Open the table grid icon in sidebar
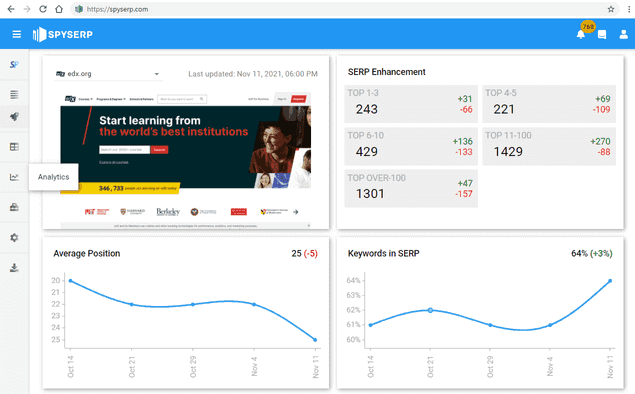 [14, 147]
